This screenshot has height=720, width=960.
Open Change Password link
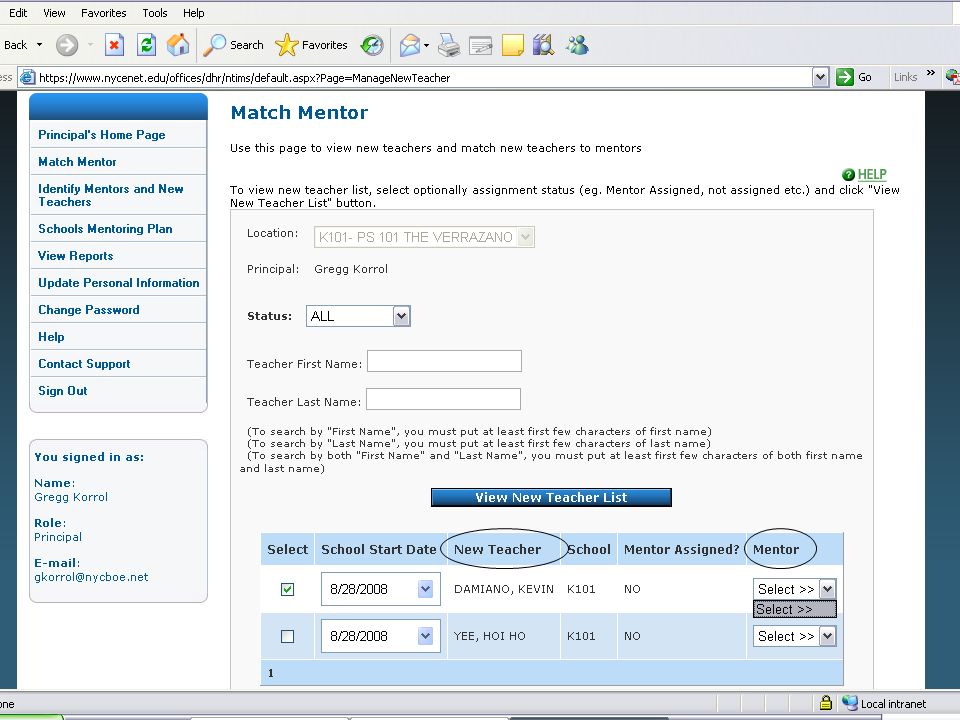coord(89,309)
